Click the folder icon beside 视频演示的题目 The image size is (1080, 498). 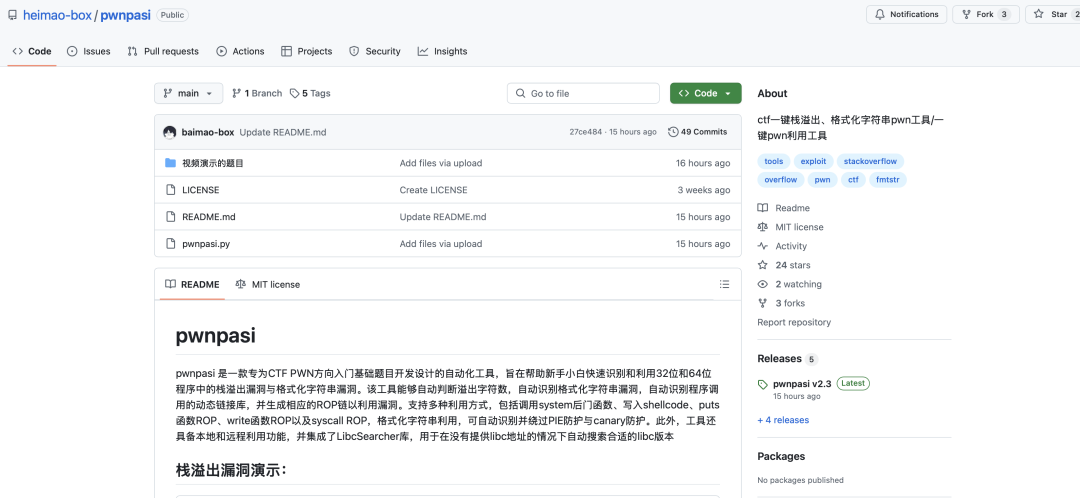171,163
